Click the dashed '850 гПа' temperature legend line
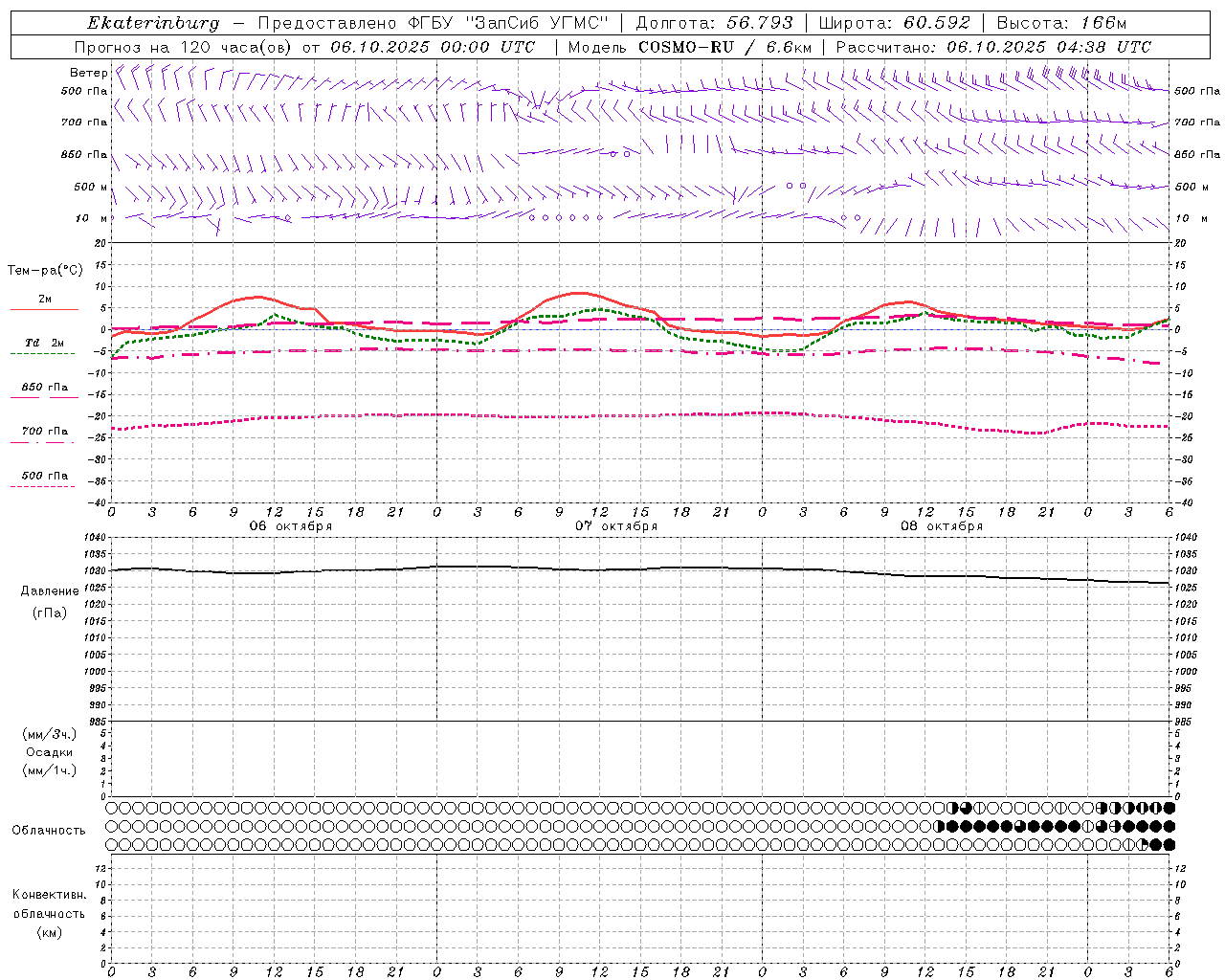The height and width of the screenshot is (980, 1225). coord(43,398)
